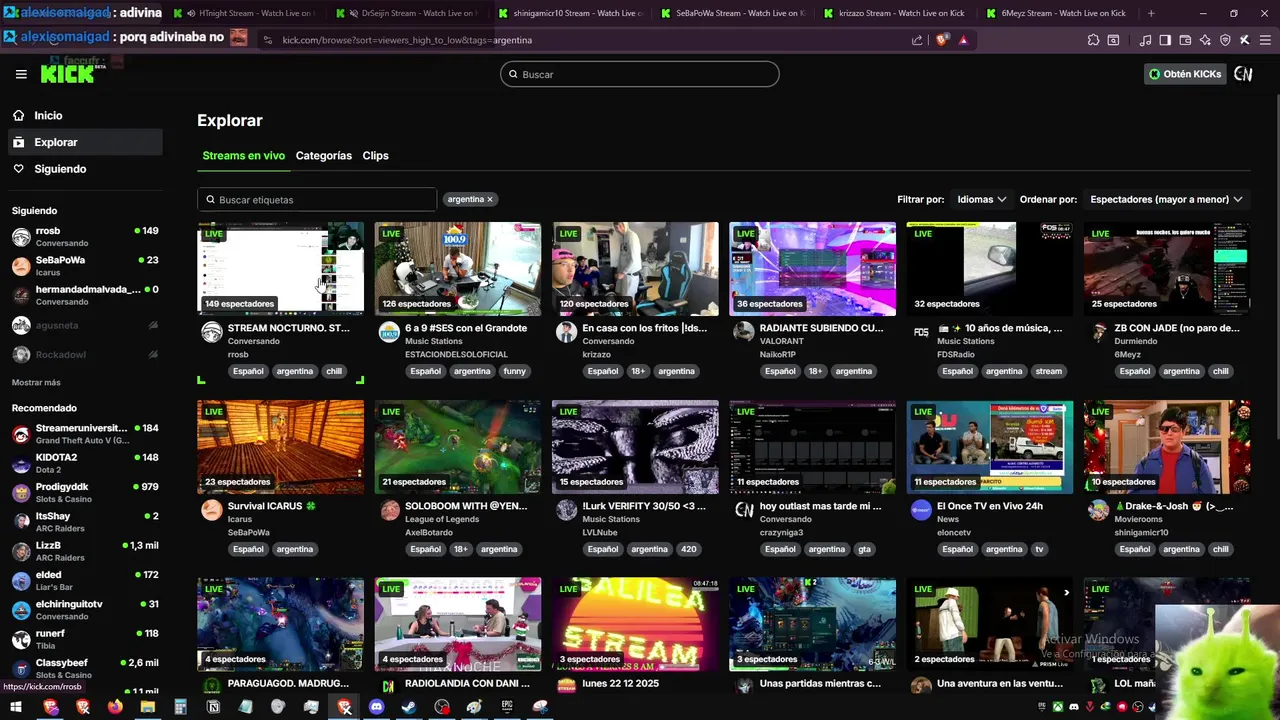Open the ZB CON JADE stream title
This screenshot has height=720, width=1280.
[x=1177, y=327]
